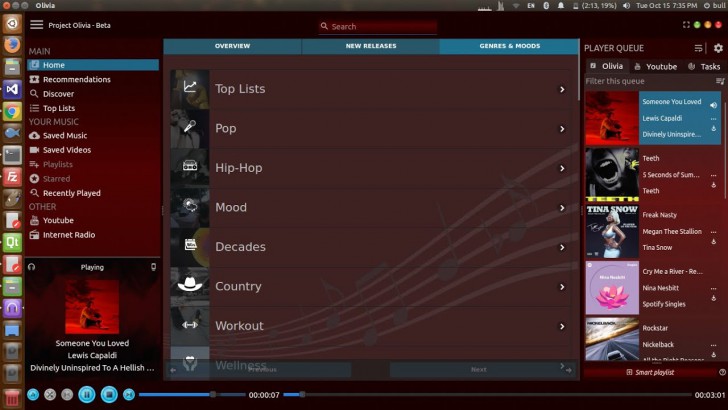Seek on the track progress slider

click(487, 395)
